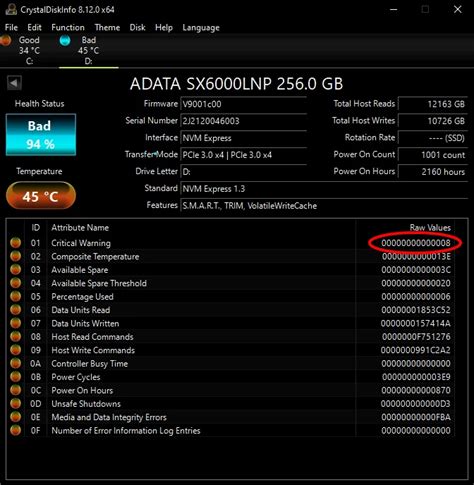Click raw value 000000000003E9
The image size is (474, 485).
(416, 377)
